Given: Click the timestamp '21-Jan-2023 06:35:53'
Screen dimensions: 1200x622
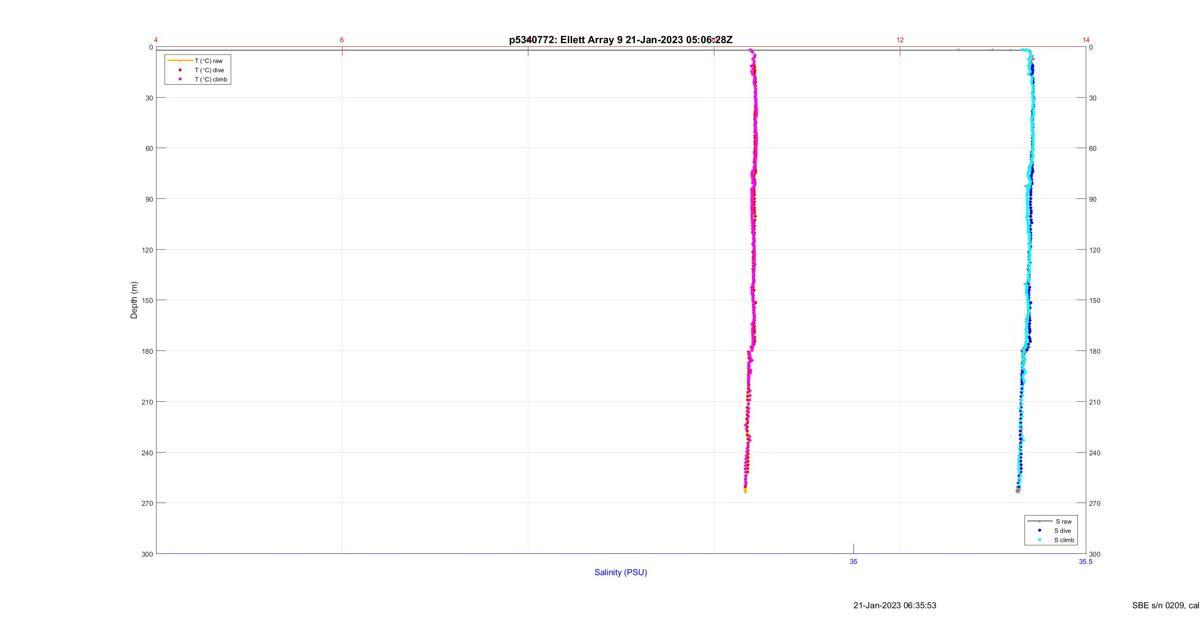Looking at the screenshot, I should coord(894,605).
